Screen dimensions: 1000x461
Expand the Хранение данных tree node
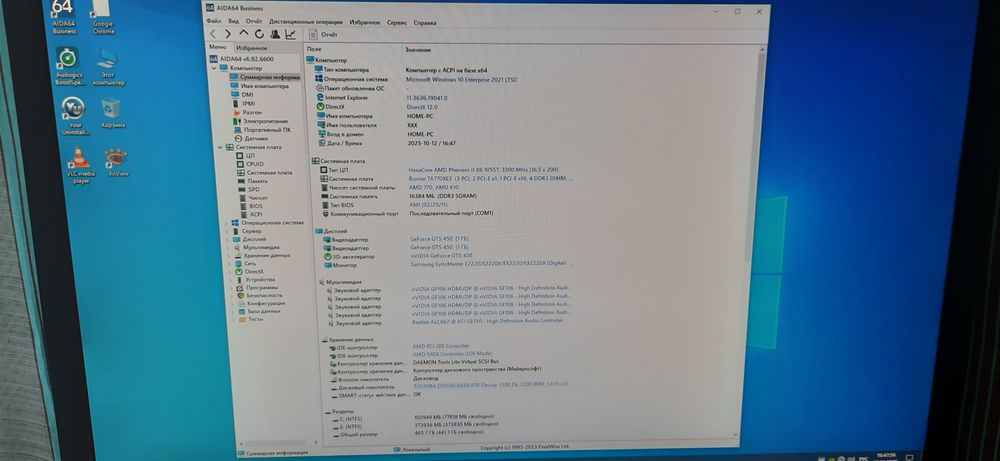pyautogui.click(x=230, y=255)
